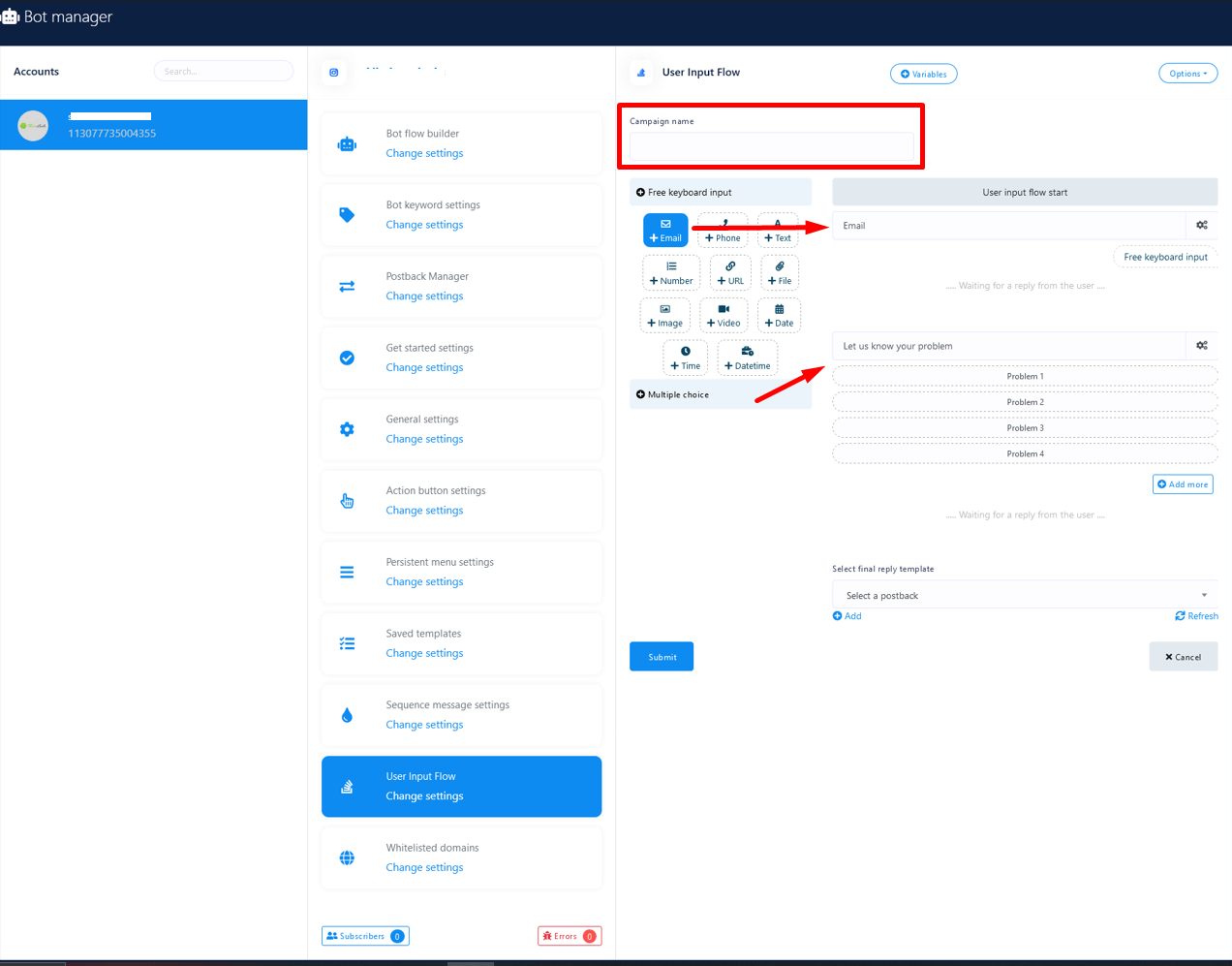The width and height of the screenshot is (1232, 966).
Task: Open settings gear for problem question
Action: coord(1201,346)
